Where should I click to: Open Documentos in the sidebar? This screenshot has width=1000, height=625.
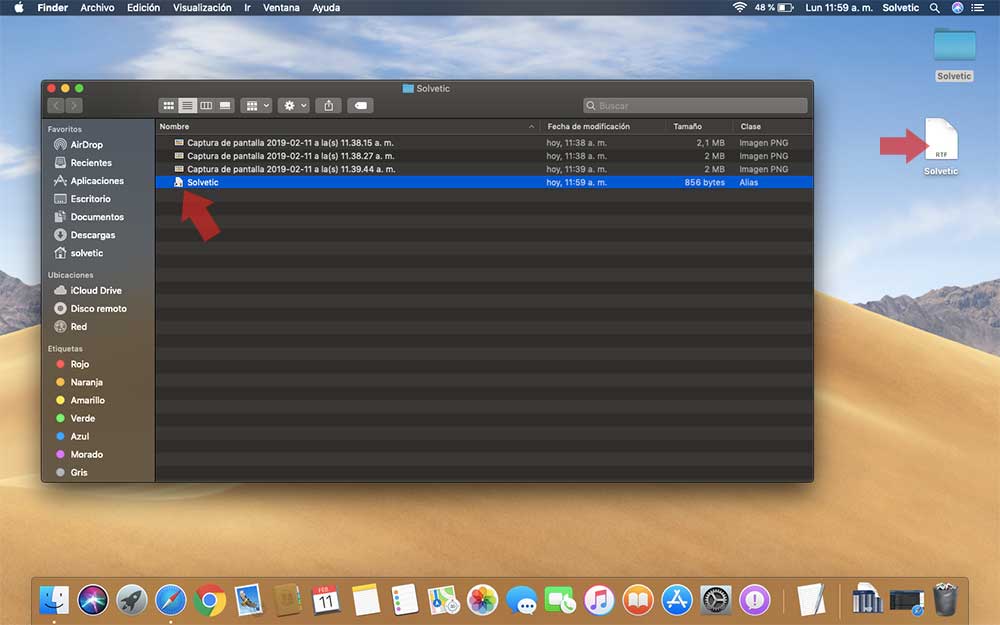click(x=89, y=217)
